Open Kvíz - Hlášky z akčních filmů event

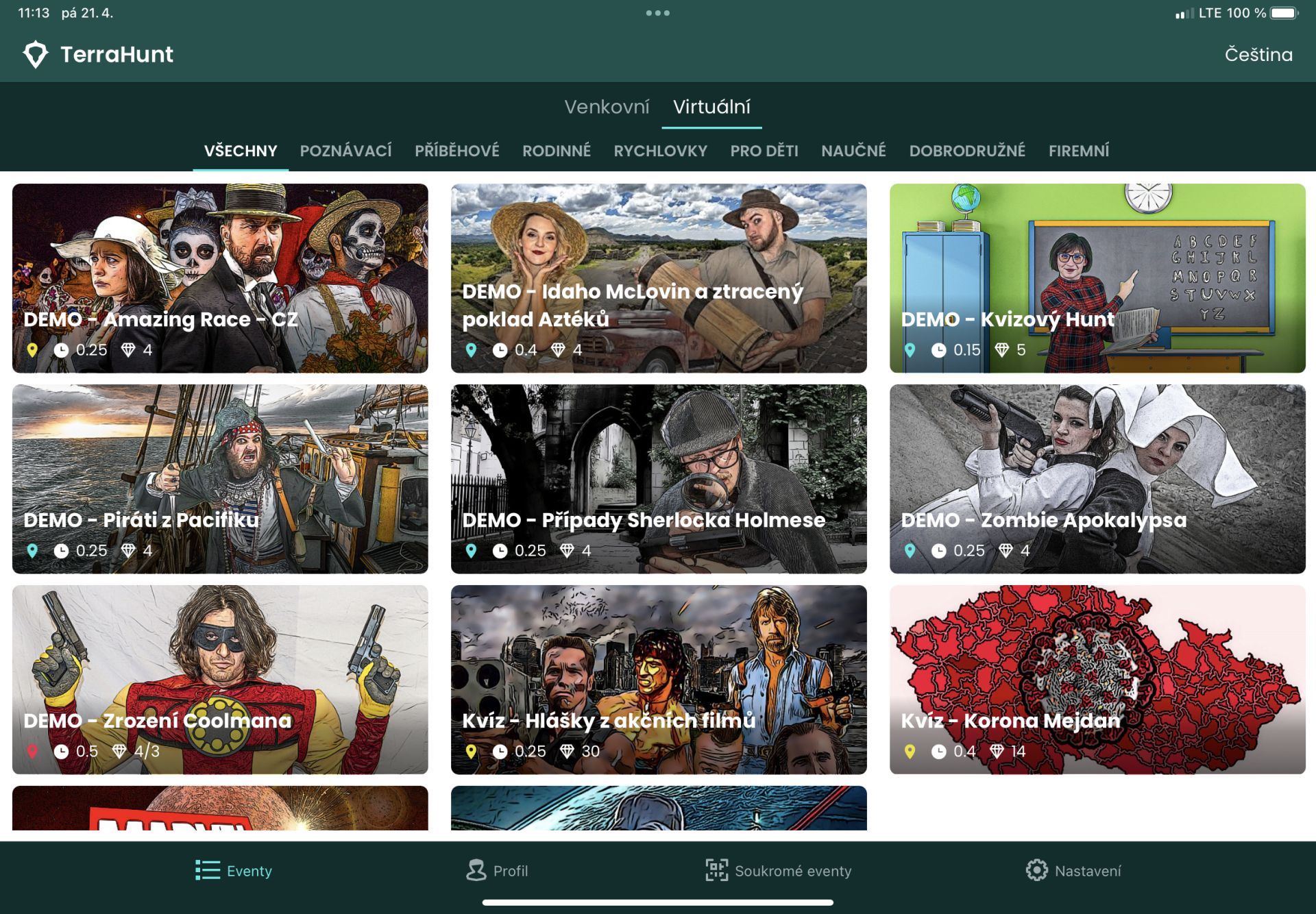[x=659, y=680]
